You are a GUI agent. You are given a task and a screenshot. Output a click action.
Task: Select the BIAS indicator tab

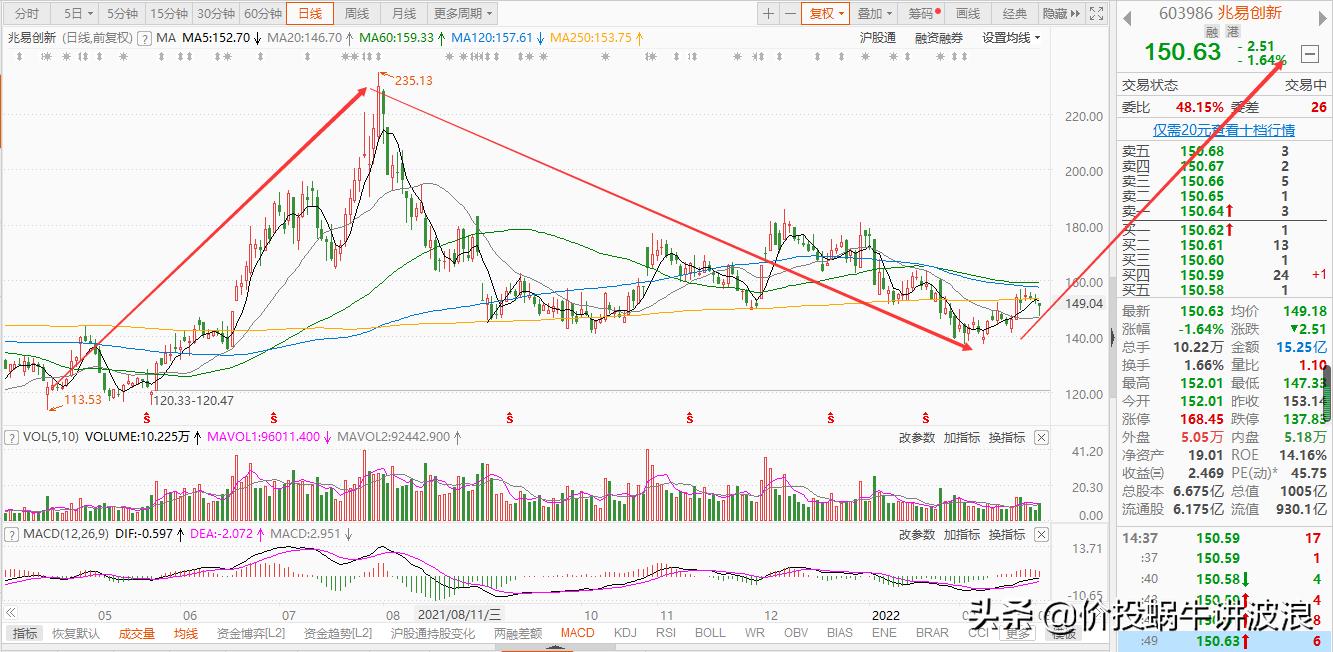pyautogui.click(x=840, y=633)
